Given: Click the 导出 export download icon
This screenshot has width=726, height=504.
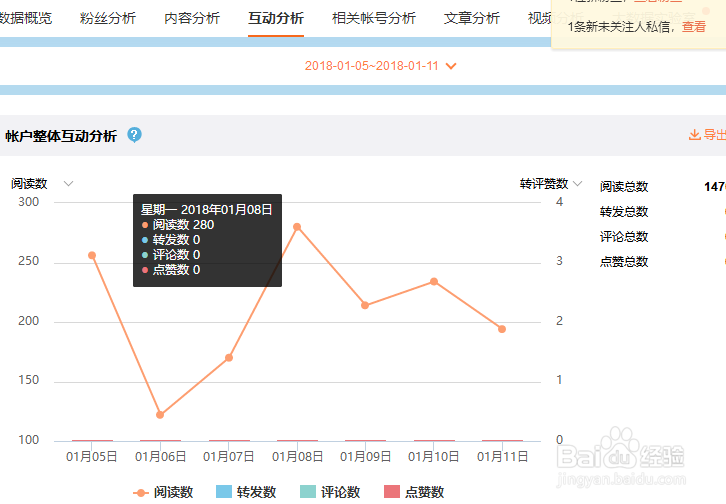Looking at the screenshot, I should click(x=695, y=135).
